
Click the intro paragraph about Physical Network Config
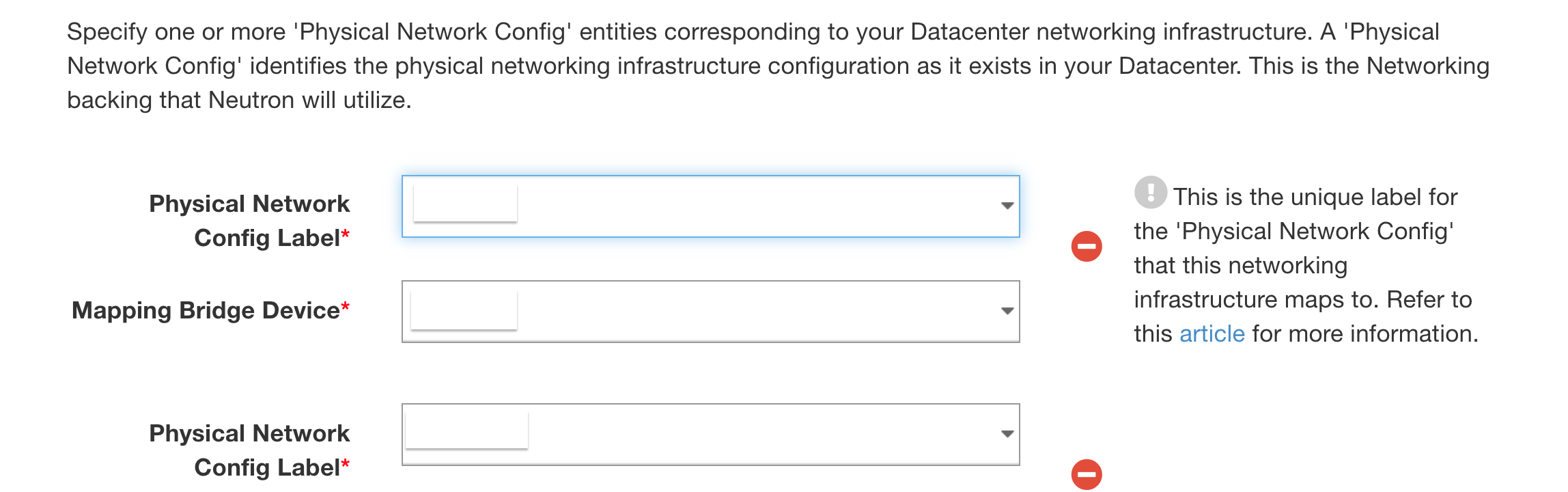click(x=778, y=66)
